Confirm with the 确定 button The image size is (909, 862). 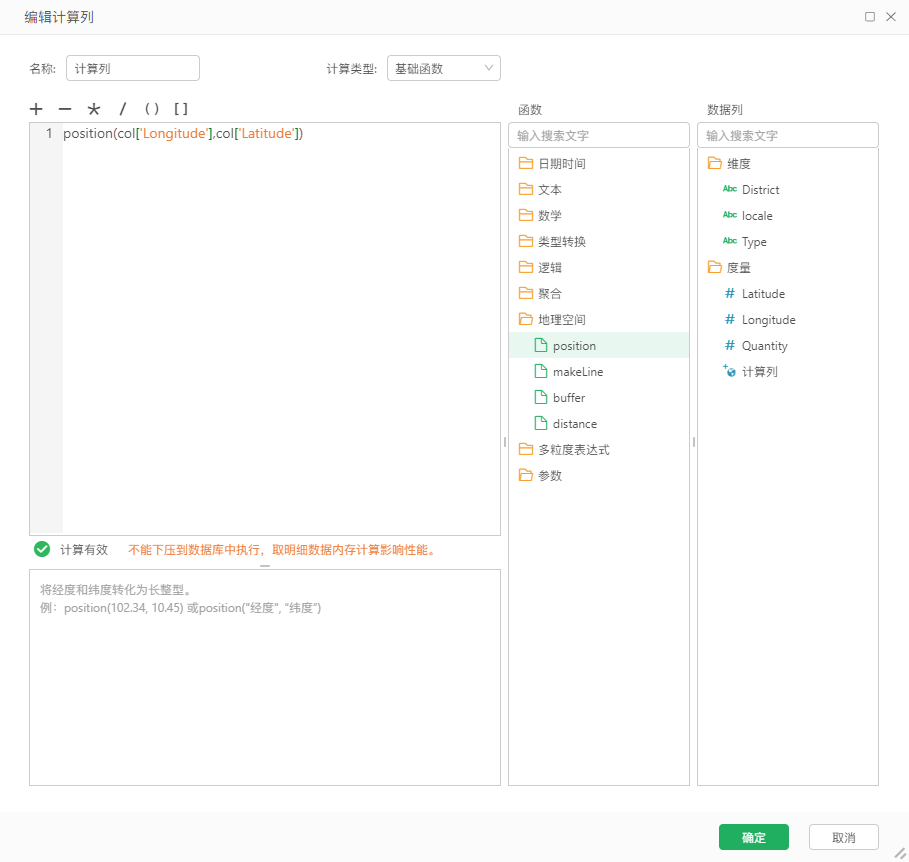click(x=754, y=837)
